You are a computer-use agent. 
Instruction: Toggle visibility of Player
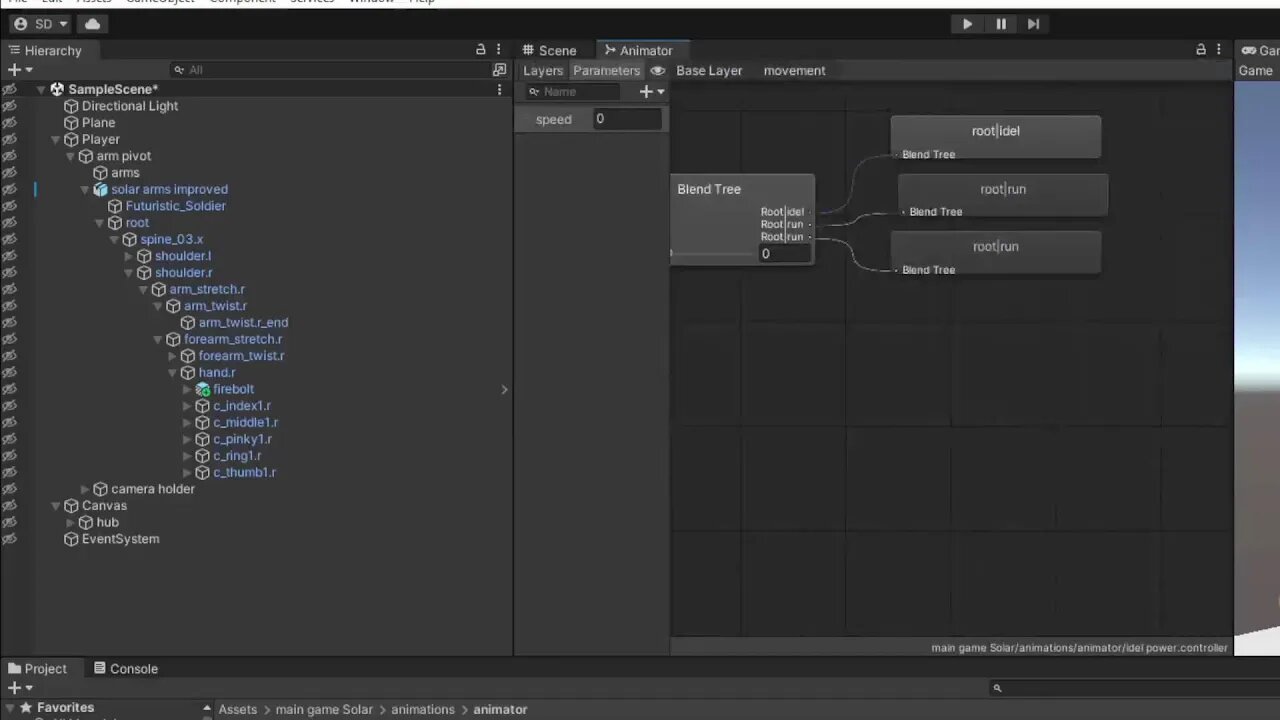click(10, 140)
